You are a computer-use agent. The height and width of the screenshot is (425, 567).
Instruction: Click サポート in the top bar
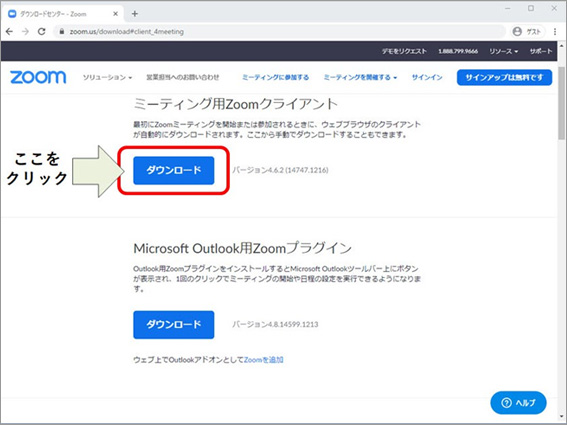[541, 51]
